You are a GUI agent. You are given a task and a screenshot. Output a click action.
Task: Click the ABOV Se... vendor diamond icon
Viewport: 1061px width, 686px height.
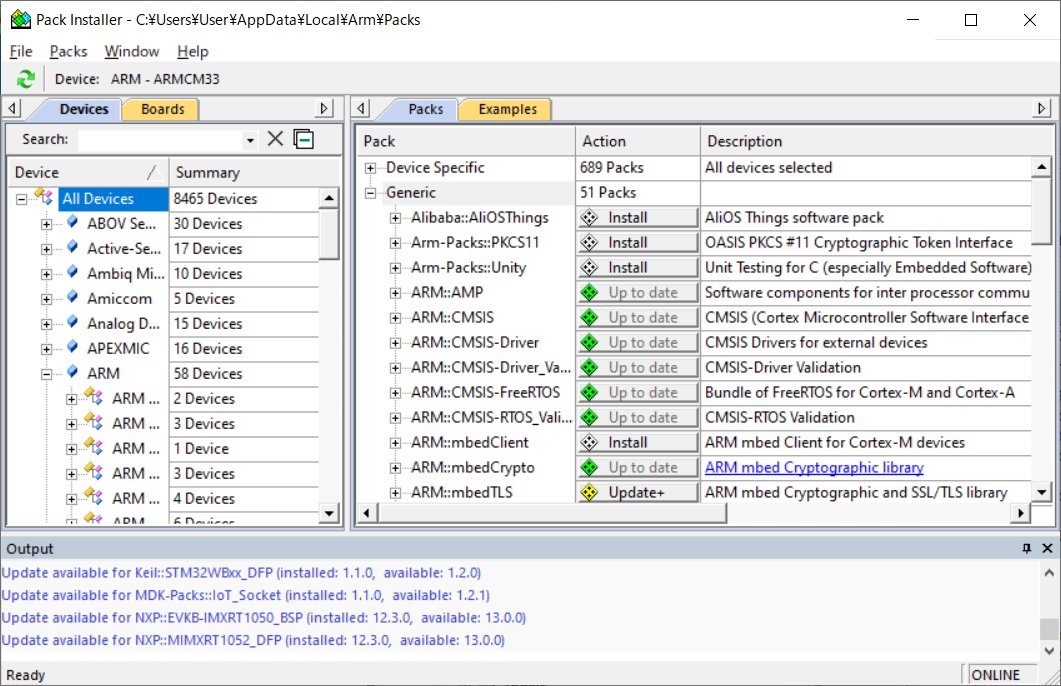pyautogui.click(x=72, y=223)
